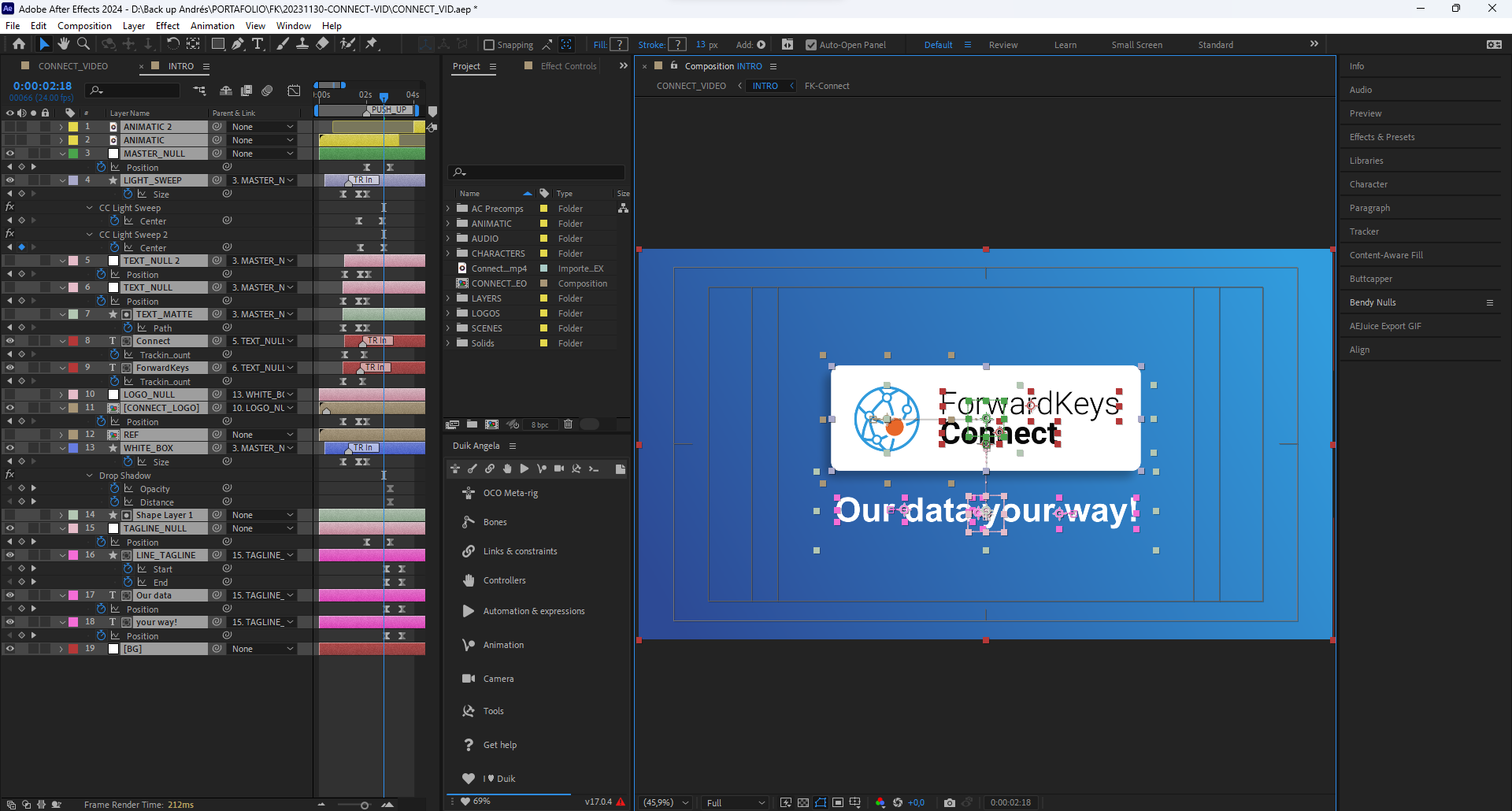
Task: Click the timeline layer search field
Action: click(134, 91)
